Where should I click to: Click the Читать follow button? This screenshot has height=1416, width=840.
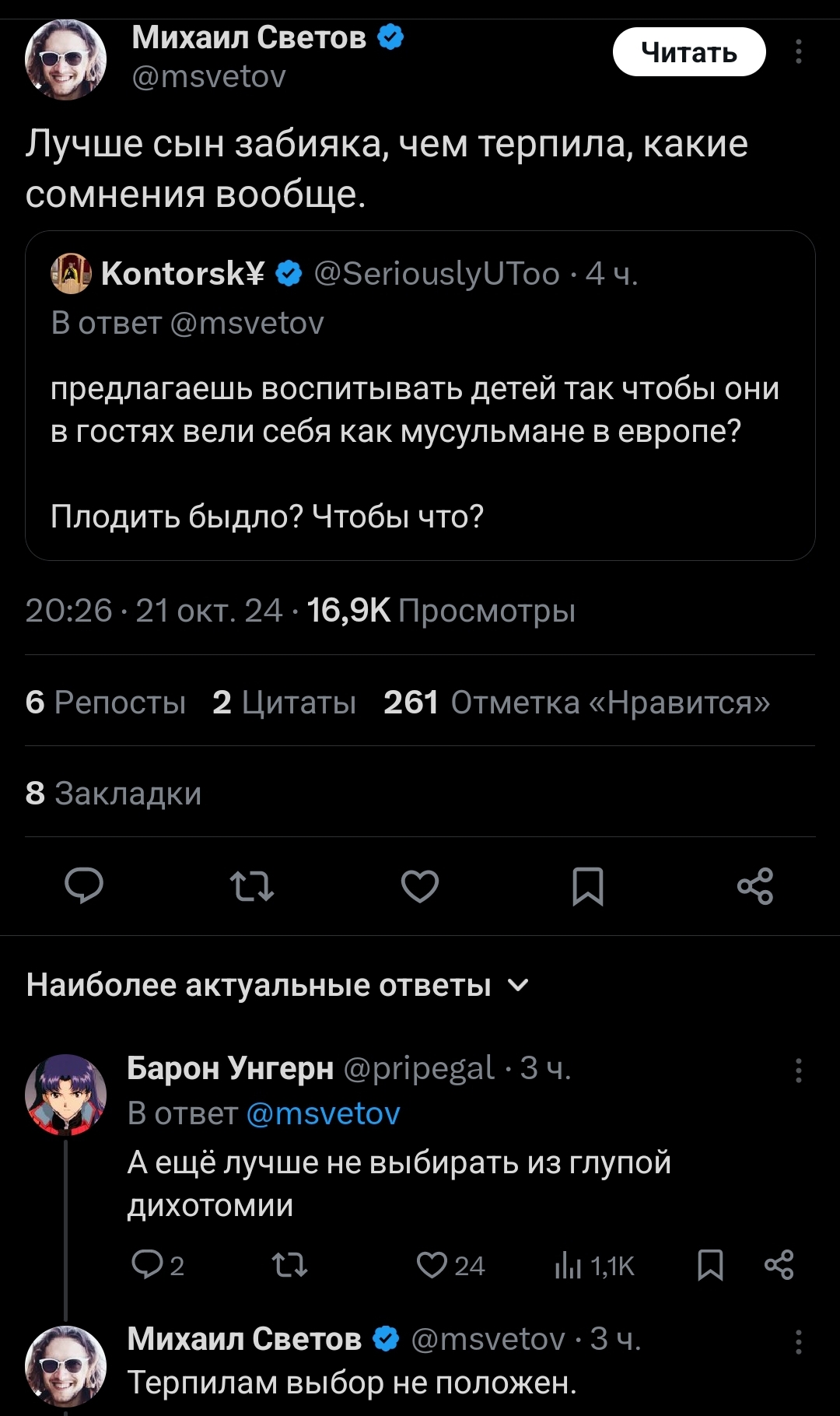[x=689, y=52]
